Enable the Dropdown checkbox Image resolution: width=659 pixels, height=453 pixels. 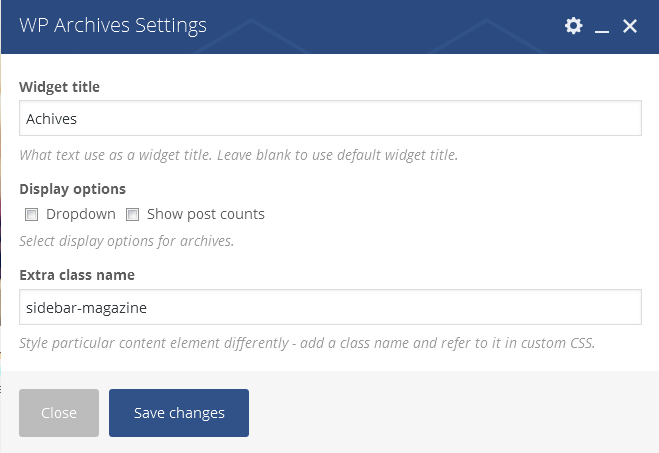32,214
